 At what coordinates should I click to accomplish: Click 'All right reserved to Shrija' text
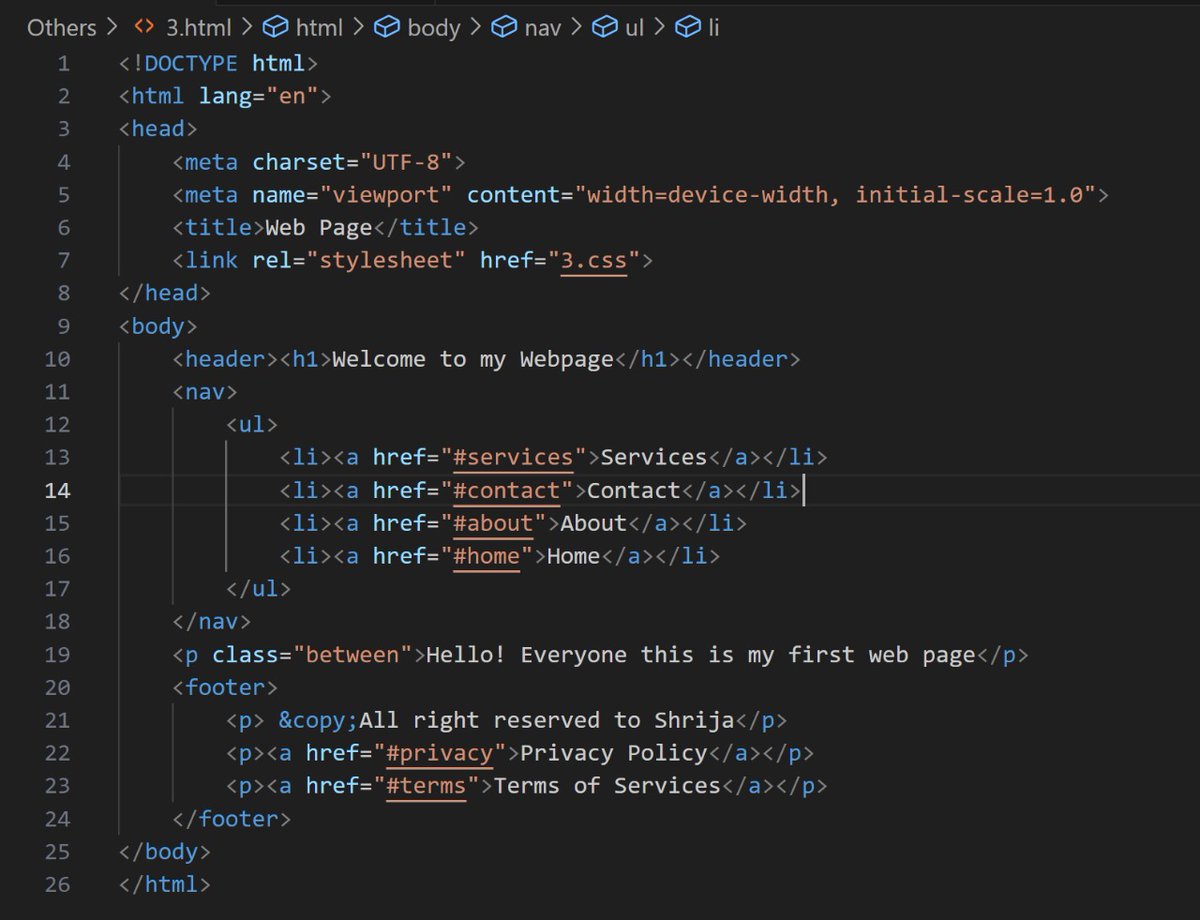pos(547,720)
